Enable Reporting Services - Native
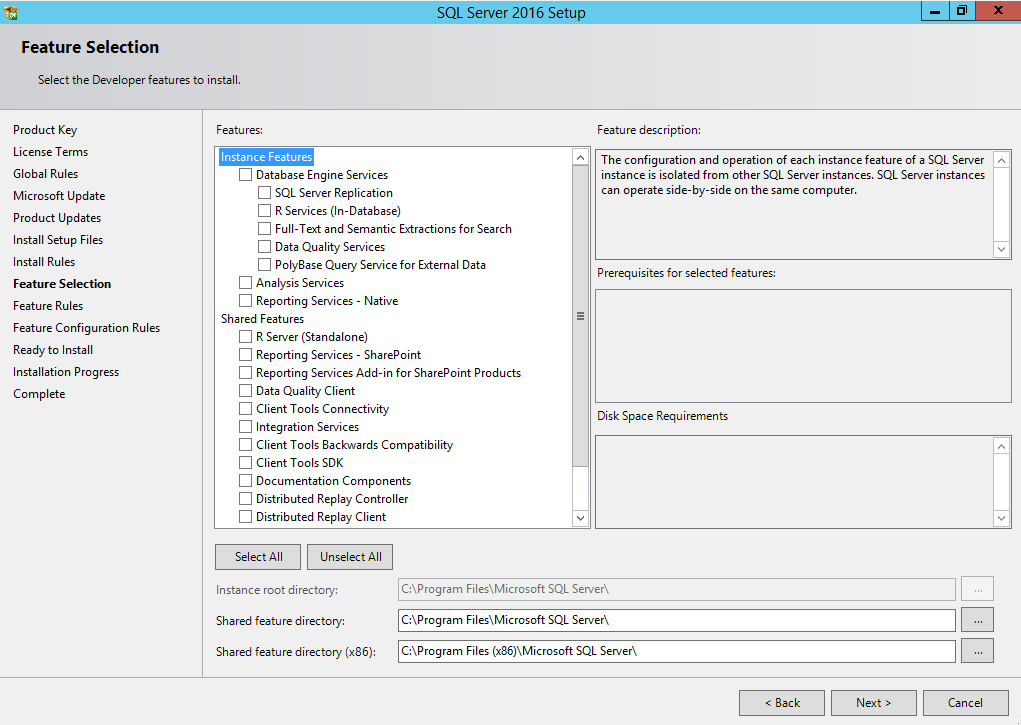Image resolution: width=1021 pixels, height=725 pixels. (x=245, y=300)
